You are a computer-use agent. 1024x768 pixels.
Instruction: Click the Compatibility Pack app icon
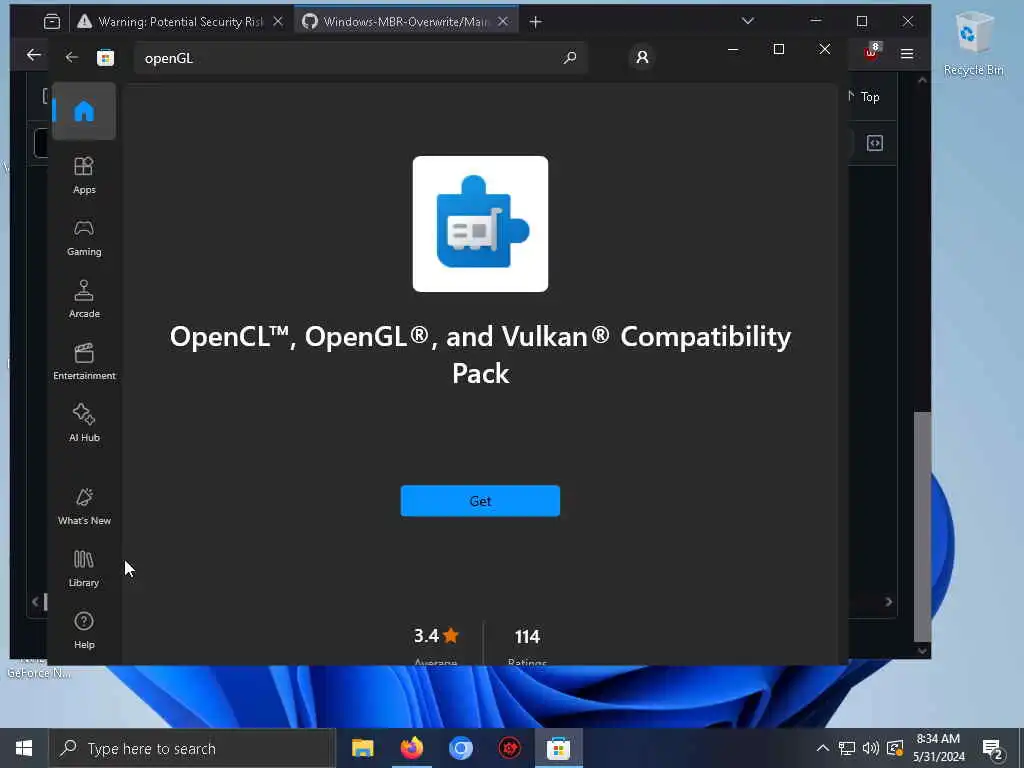click(x=480, y=223)
